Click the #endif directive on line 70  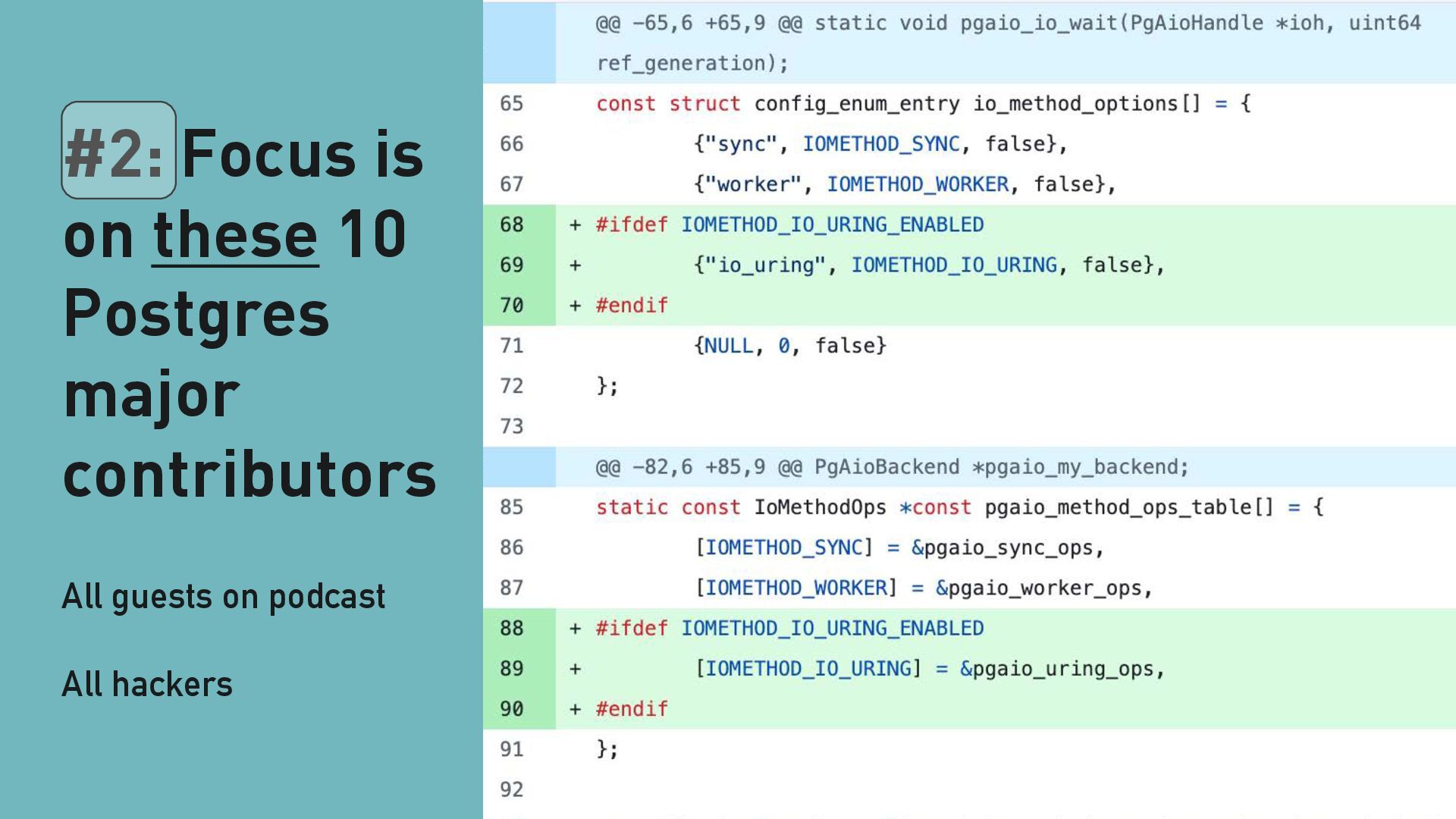[632, 306]
